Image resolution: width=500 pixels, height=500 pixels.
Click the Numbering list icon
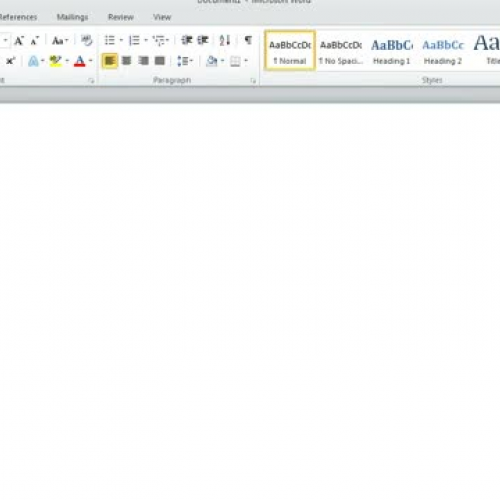pyautogui.click(x=134, y=40)
